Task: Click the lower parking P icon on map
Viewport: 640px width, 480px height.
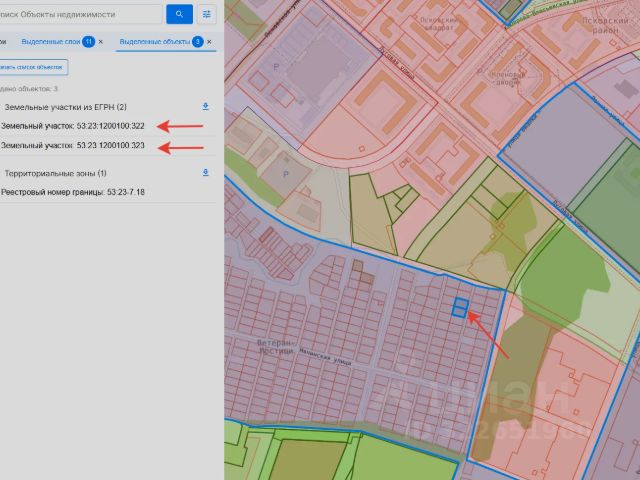Action: 286,174
